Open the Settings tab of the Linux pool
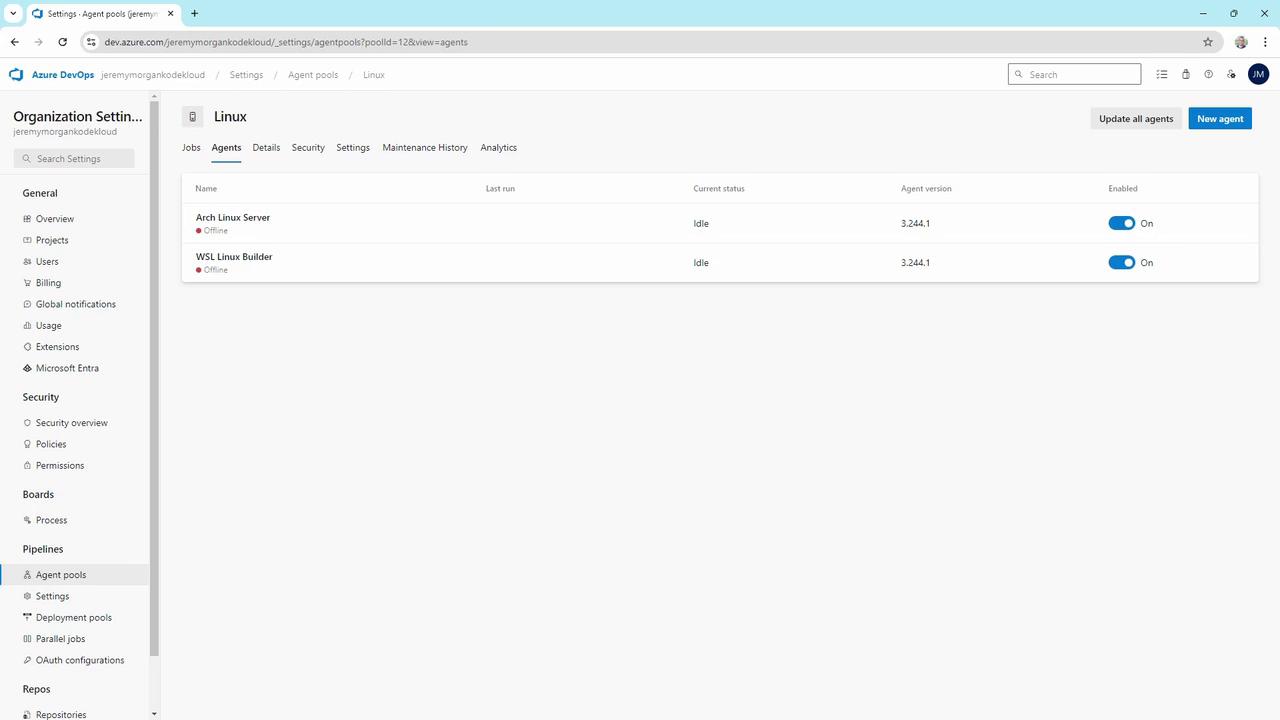 [353, 148]
